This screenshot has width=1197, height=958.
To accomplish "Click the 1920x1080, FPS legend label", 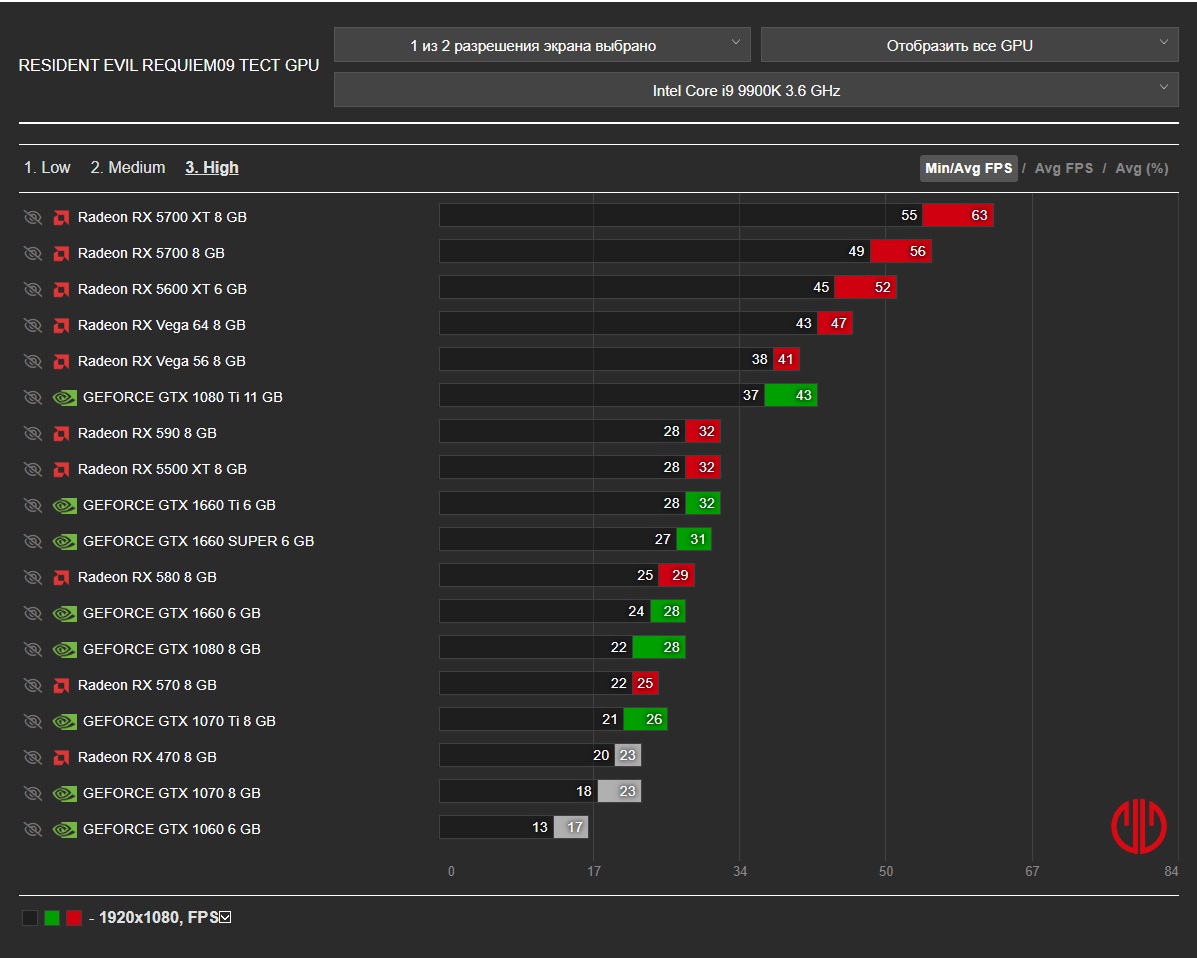I will tap(159, 917).
